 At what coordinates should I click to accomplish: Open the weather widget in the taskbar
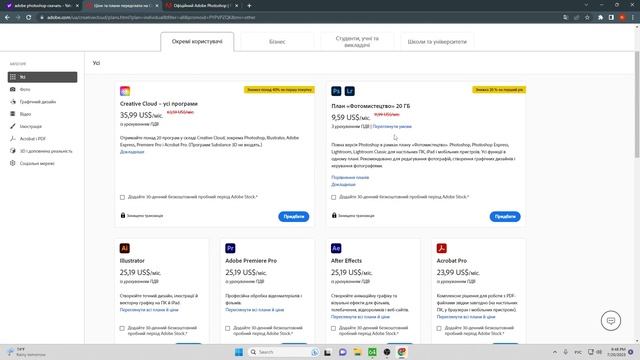pos(27,352)
